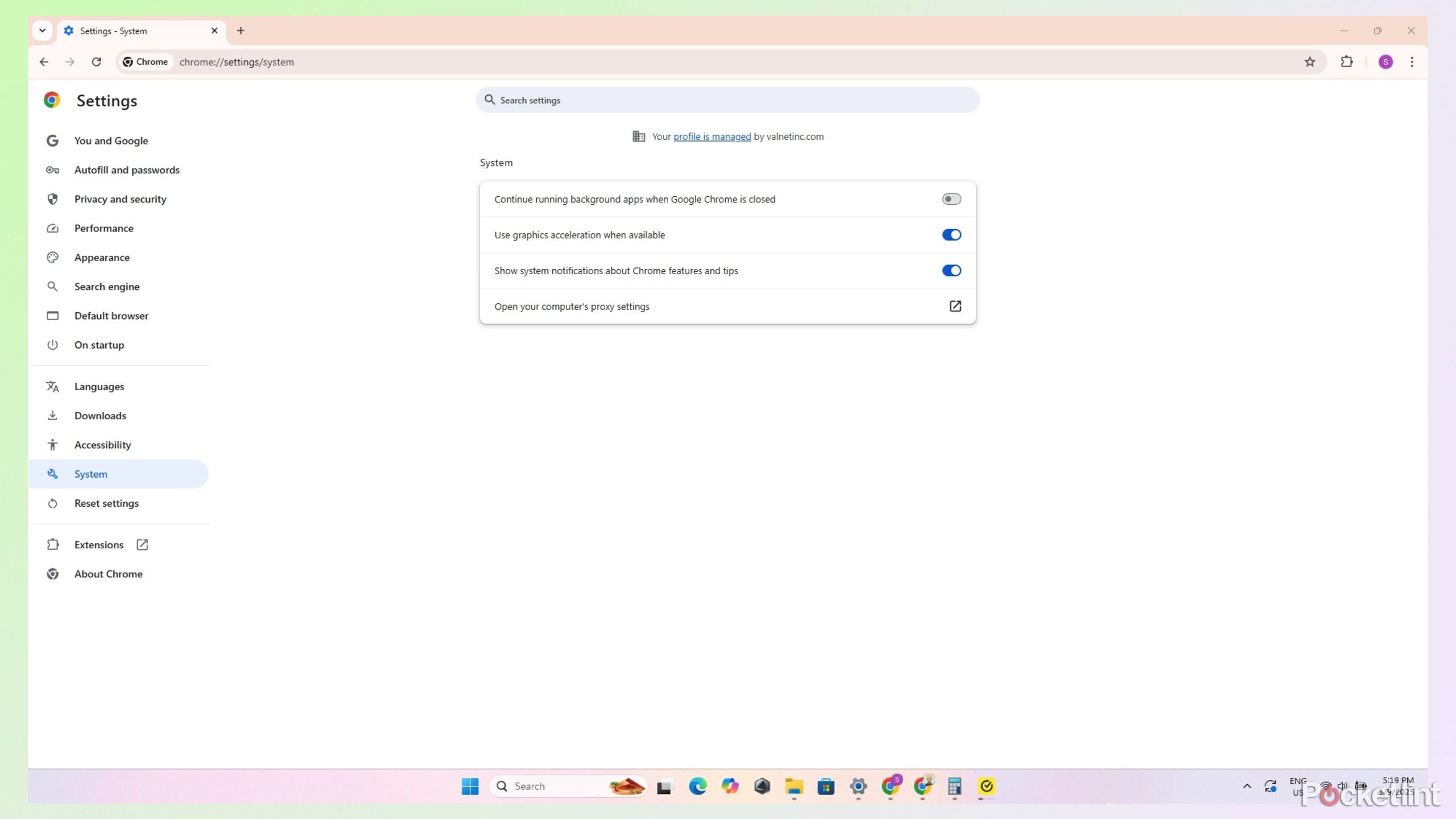Go to Privacy and security section
Image resolution: width=1456 pixels, height=819 pixels.
pyautogui.click(x=120, y=199)
